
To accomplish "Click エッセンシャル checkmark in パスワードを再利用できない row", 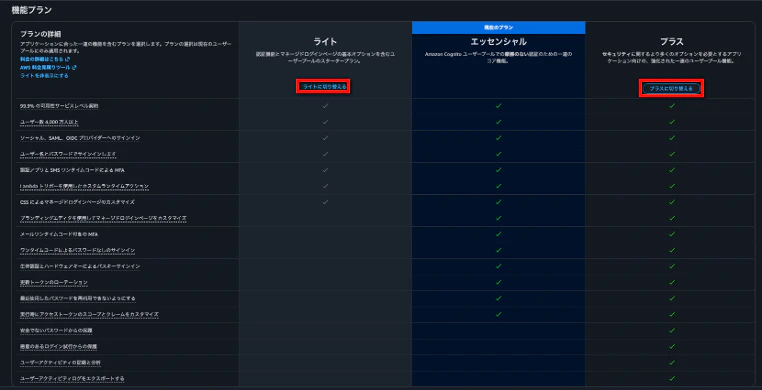I will pos(498,298).
